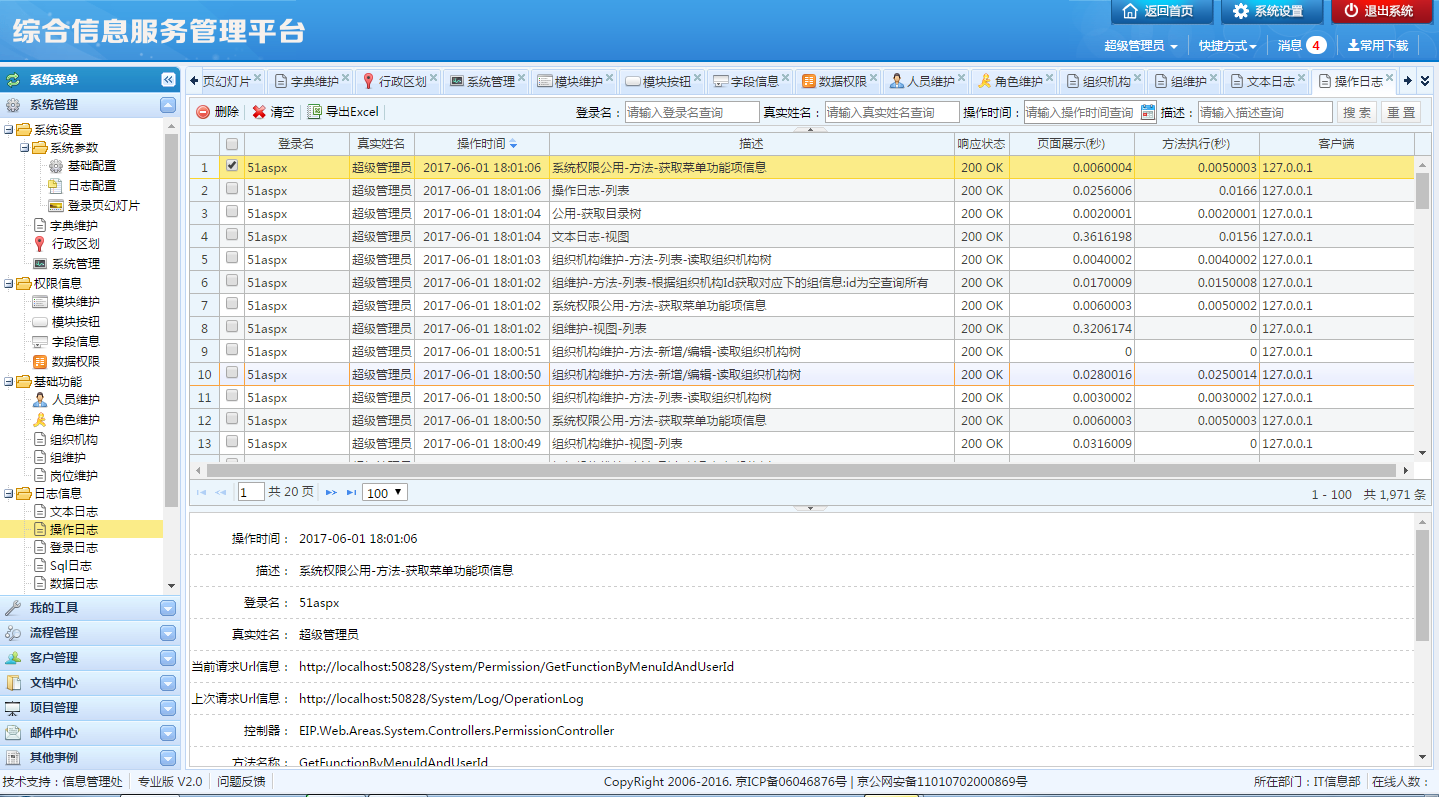Viewport: 1439px width, 797px height.
Task: Check the checkbox for row 9
Action: (232, 351)
